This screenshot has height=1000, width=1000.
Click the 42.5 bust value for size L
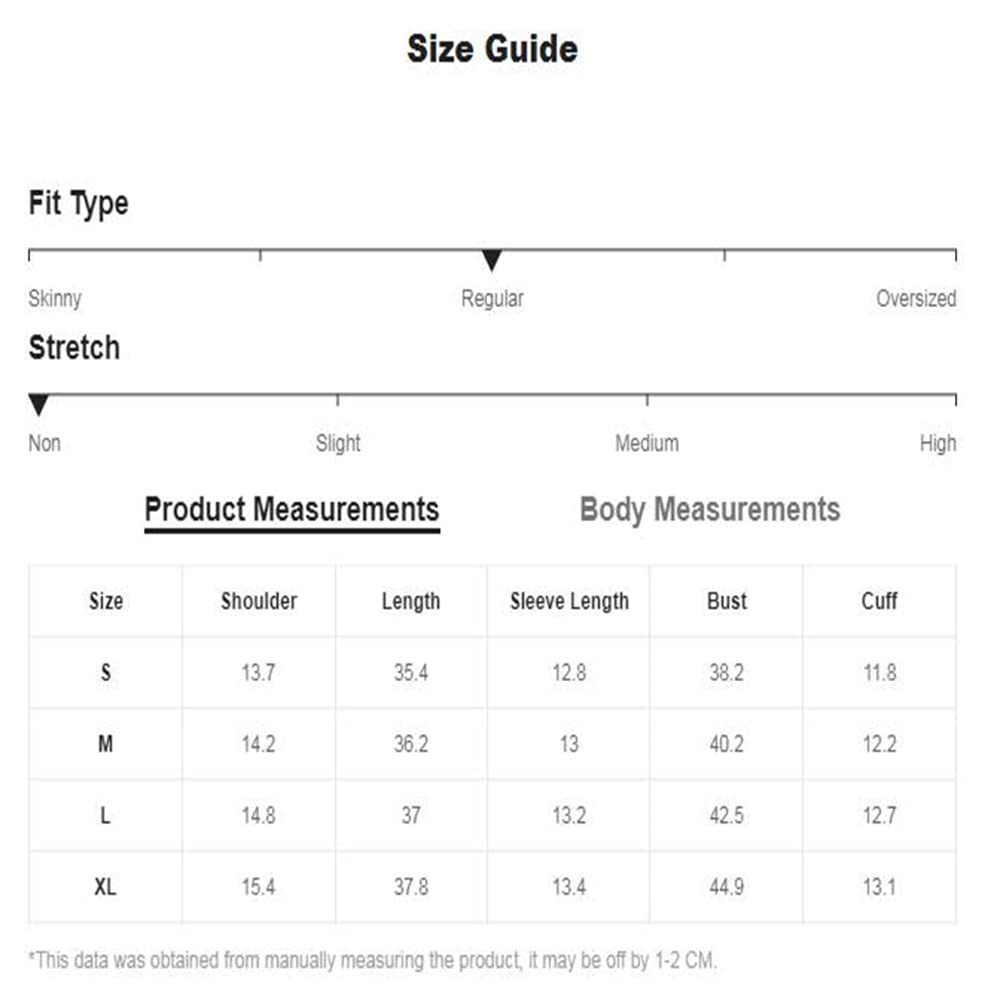(x=726, y=815)
